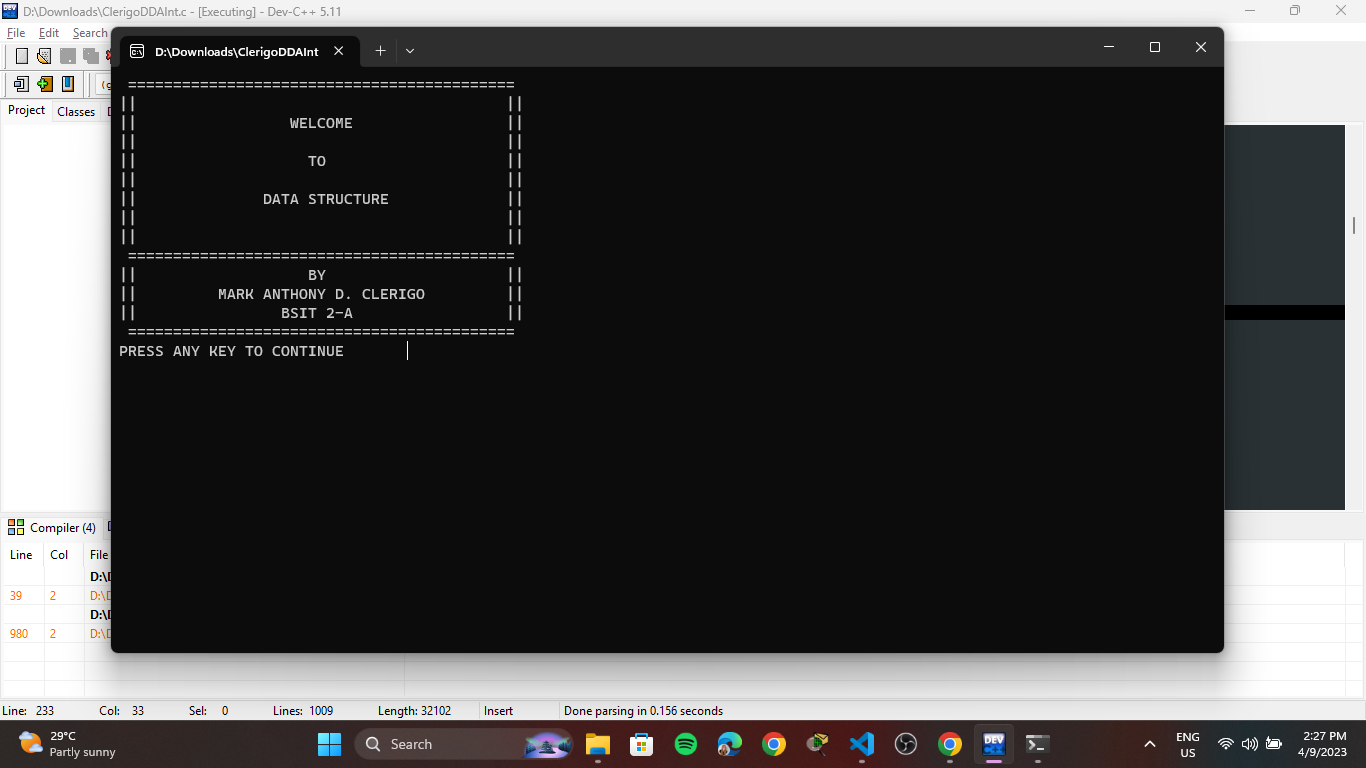The image size is (1366, 768).
Task: Click the File column header
Action: (x=98, y=555)
